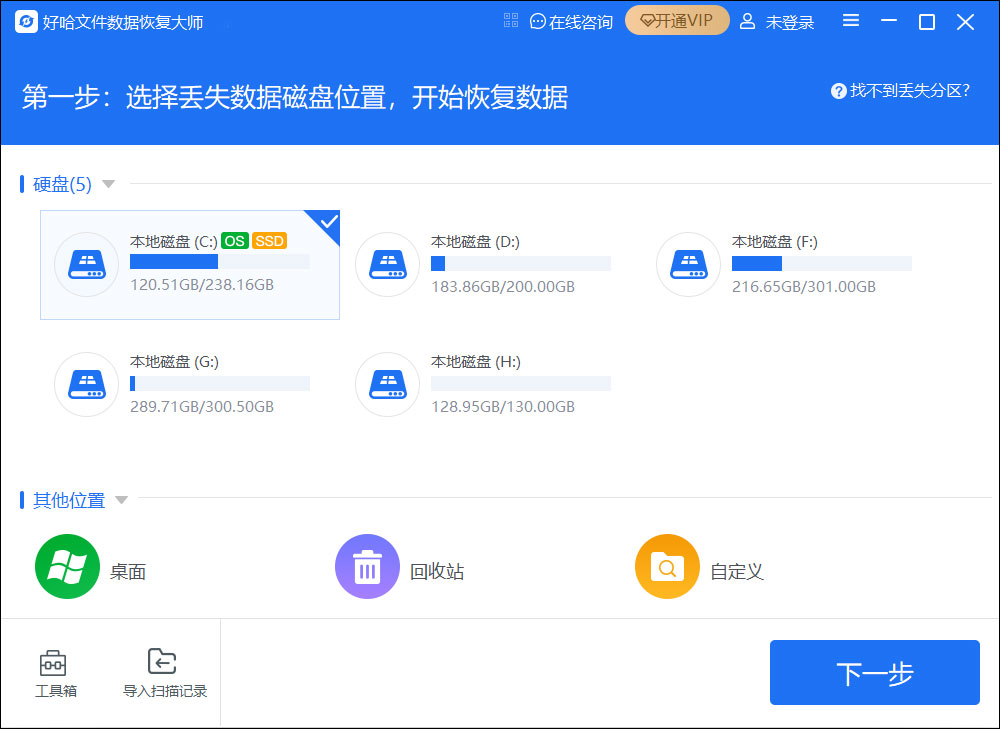Click the drive icon for 本地磁盘 (F:)
The width and height of the screenshot is (1000, 729).
click(x=688, y=264)
